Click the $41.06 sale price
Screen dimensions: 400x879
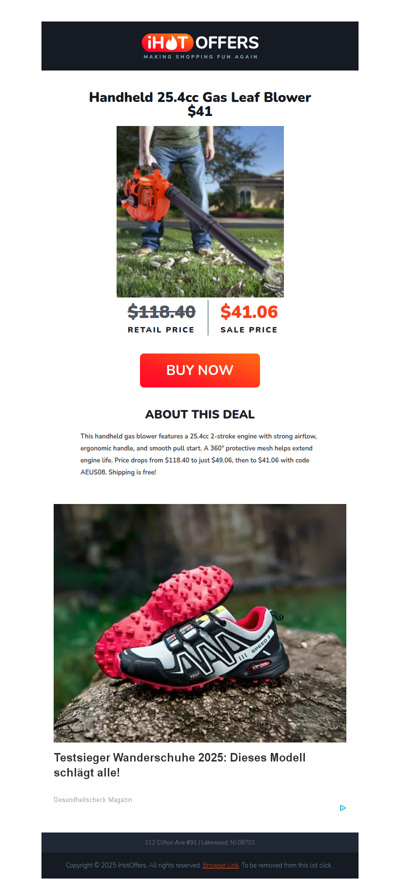coord(249,312)
